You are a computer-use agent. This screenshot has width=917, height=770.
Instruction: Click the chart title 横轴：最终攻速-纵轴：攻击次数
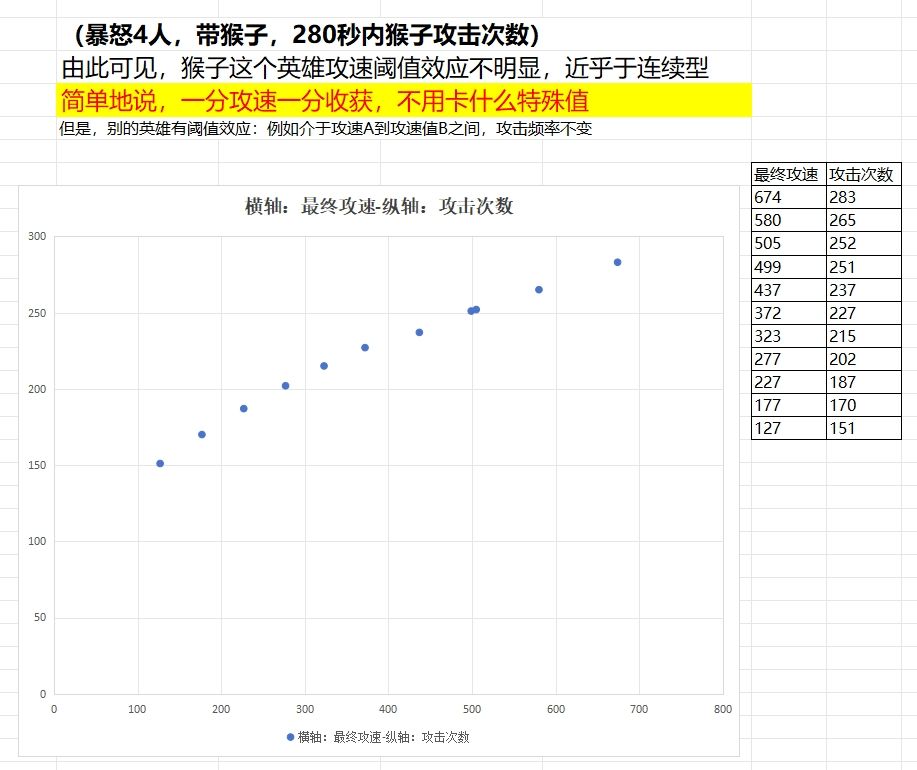click(x=379, y=206)
